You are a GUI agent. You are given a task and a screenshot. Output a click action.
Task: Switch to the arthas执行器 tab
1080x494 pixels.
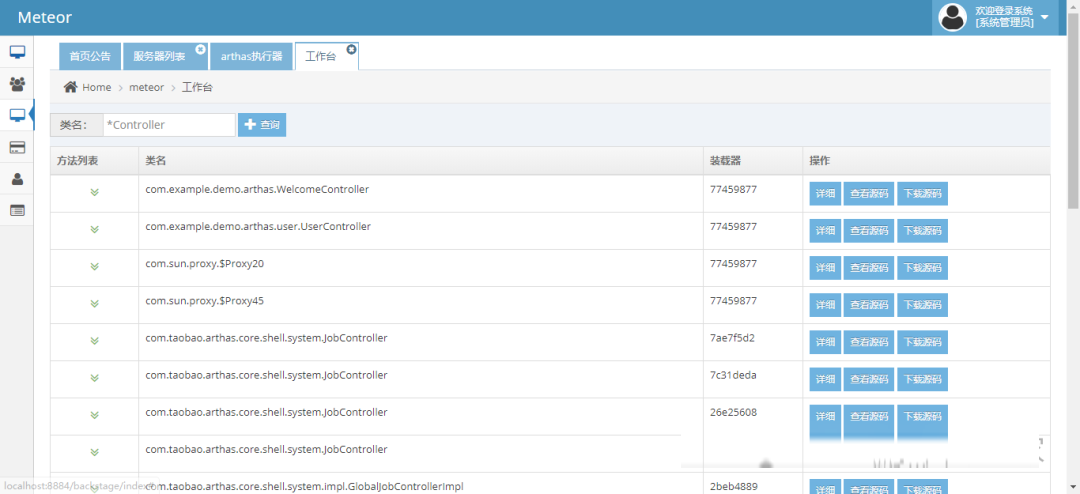click(251, 57)
